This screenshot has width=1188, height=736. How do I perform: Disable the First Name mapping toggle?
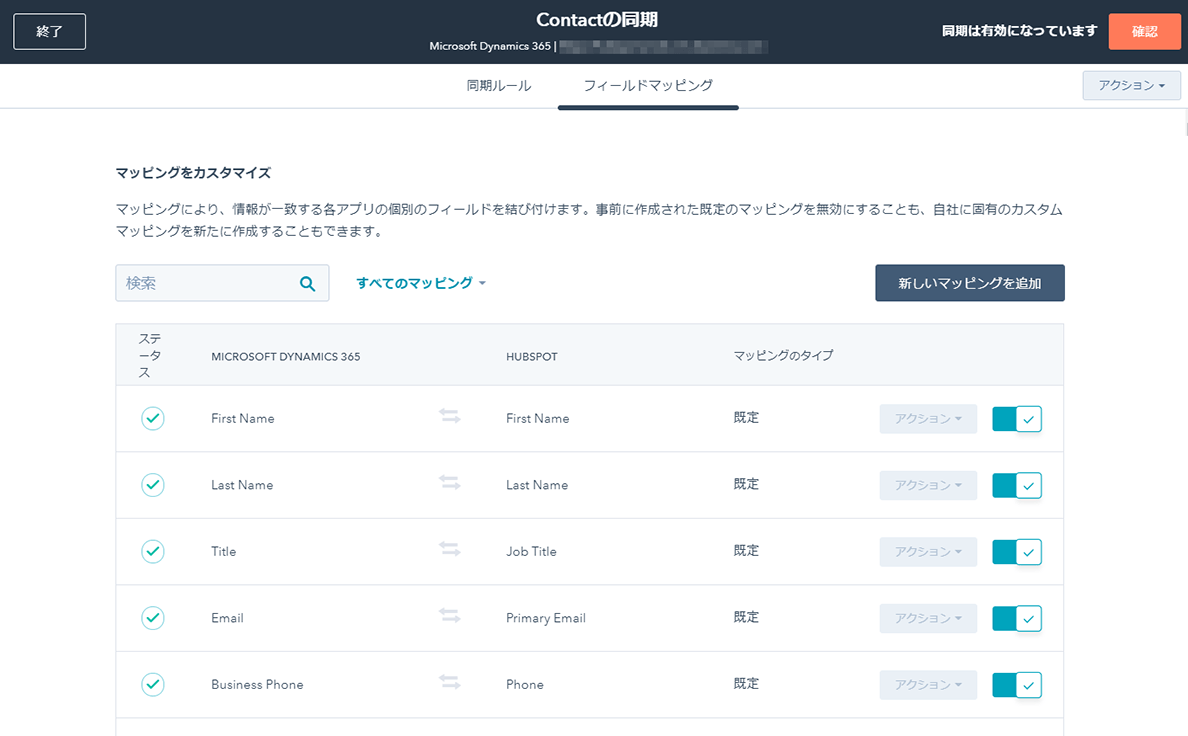coord(1017,419)
